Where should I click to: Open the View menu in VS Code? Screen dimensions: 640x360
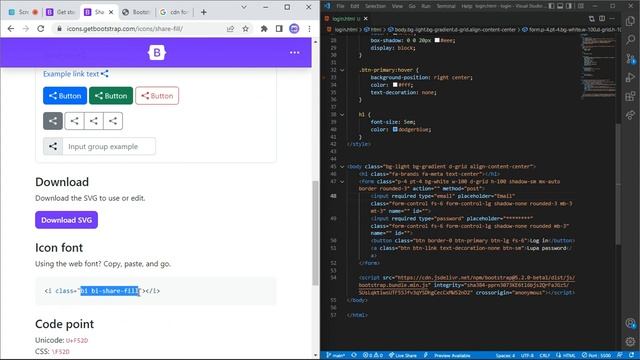click(x=397, y=6)
